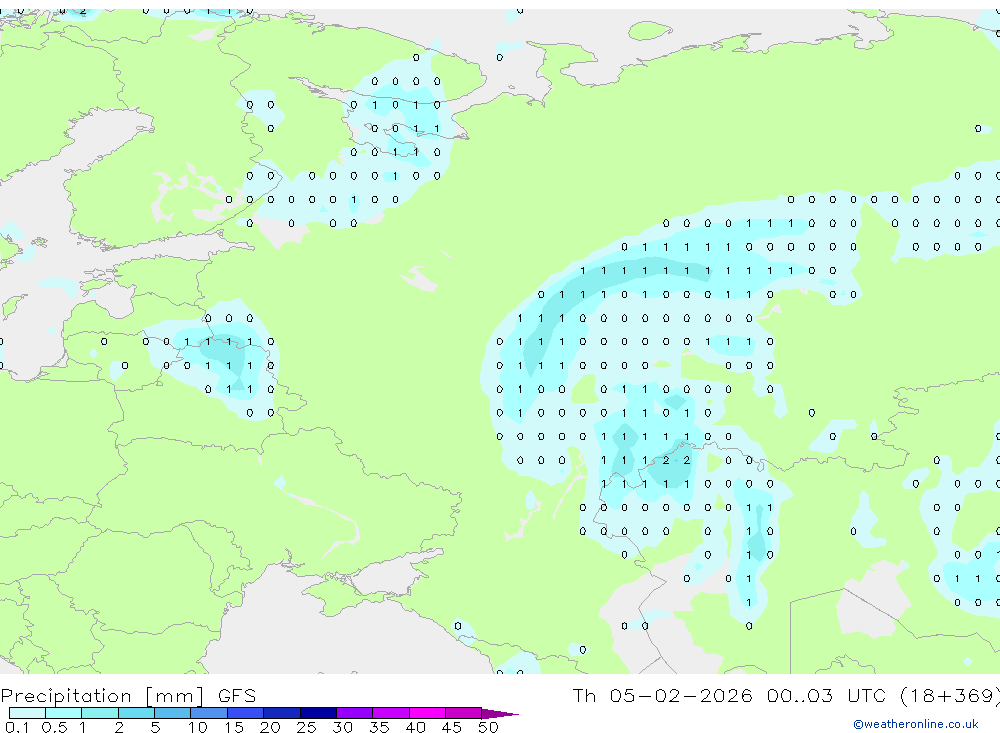This screenshot has height=733, width=1000.
Task: Select legend swatch between 20 and 25
Action: (x=282, y=713)
